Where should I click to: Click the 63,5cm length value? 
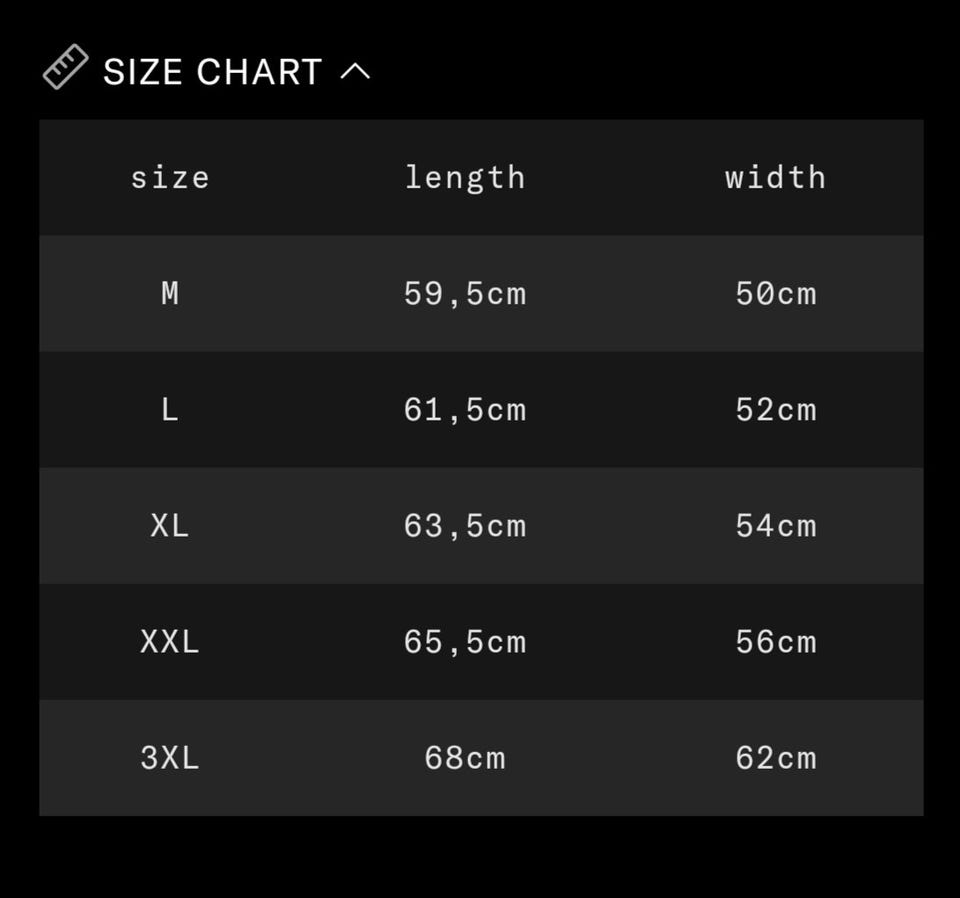point(465,526)
